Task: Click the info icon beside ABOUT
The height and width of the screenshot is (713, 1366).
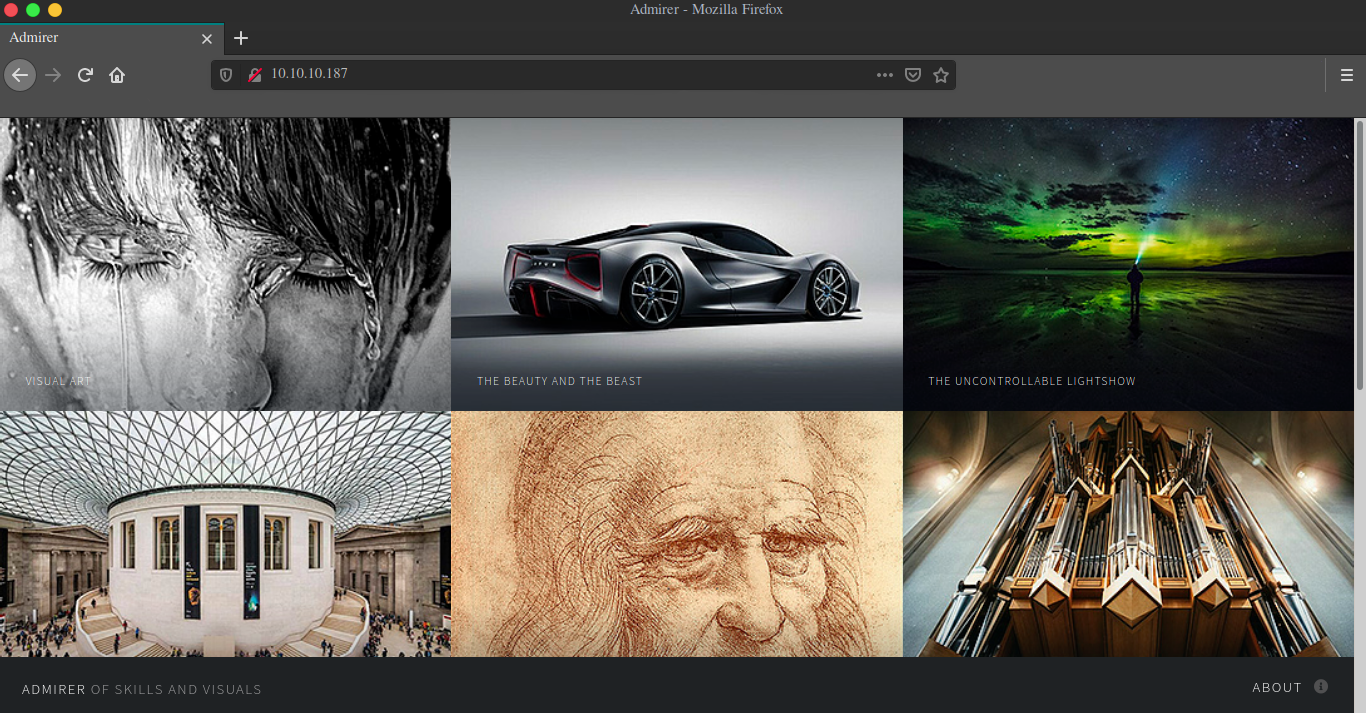Action: pos(1321,686)
